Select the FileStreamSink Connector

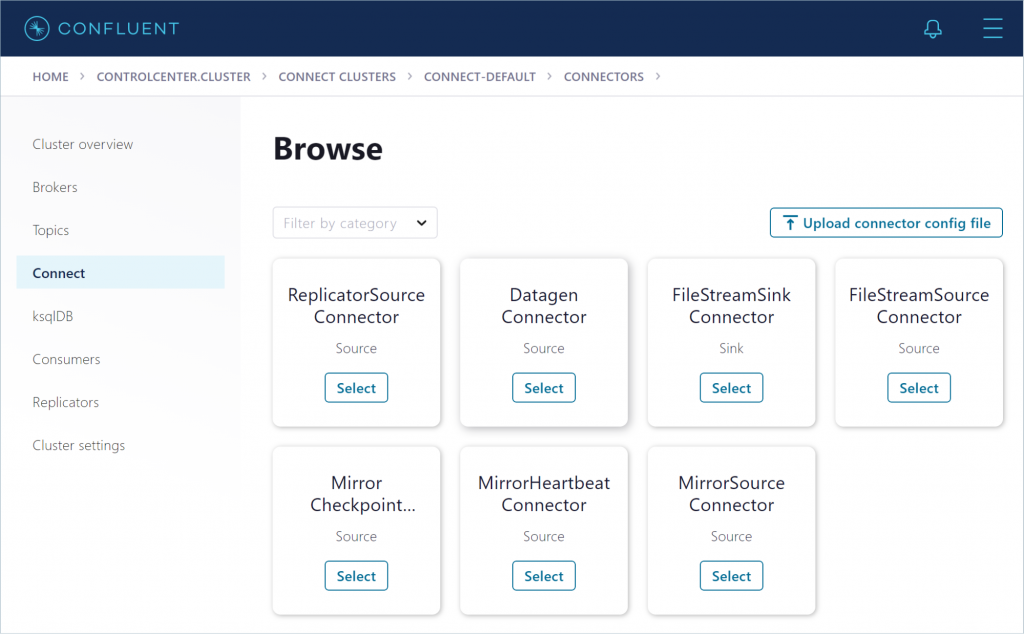(731, 388)
